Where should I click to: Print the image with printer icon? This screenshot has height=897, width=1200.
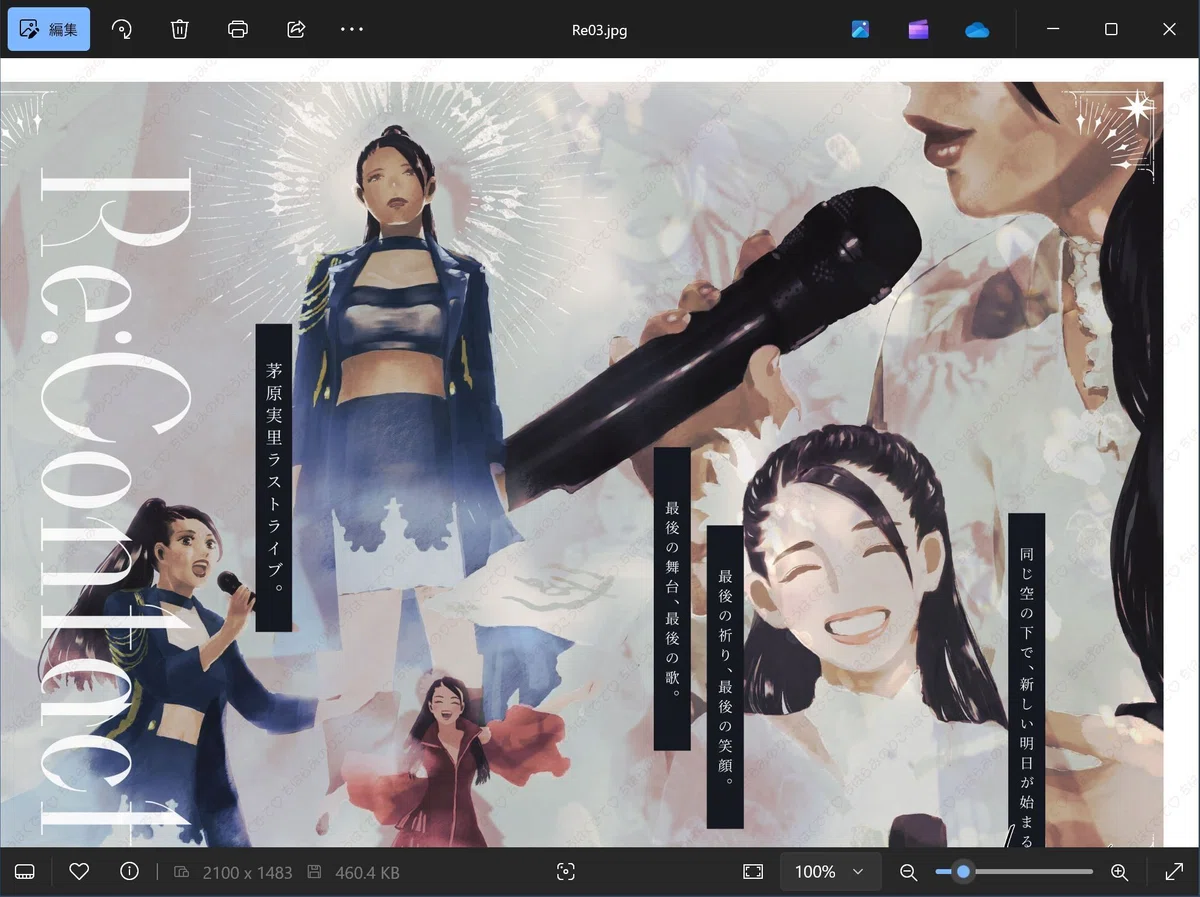[x=238, y=29]
